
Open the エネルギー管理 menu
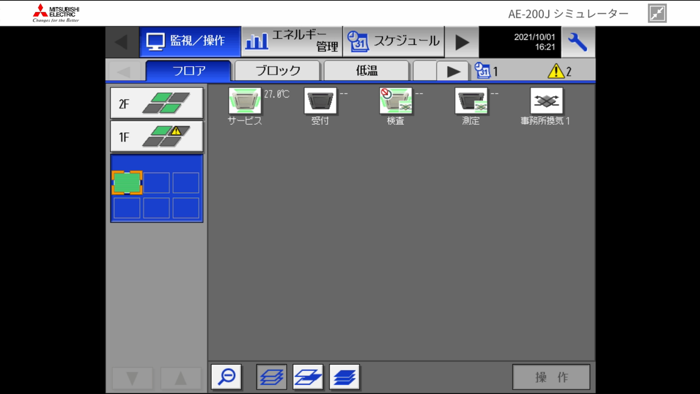(x=292, y=41)
